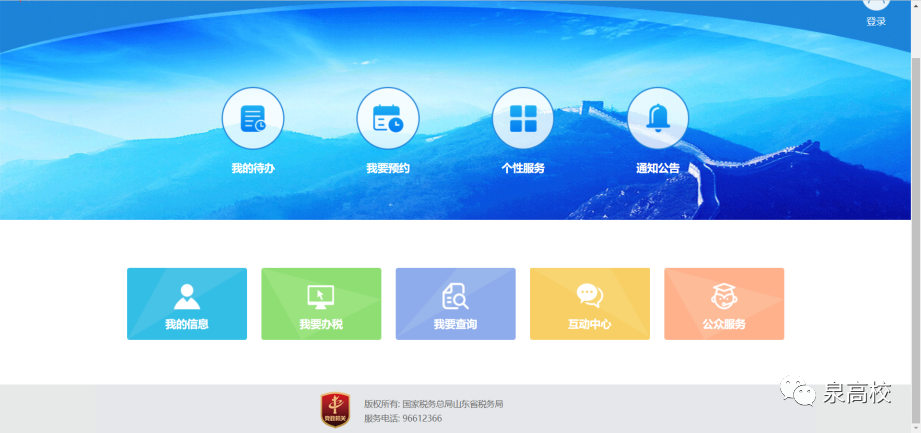Viewport: 921px width, 433px height.
Task: Click the chat bubble icon on 互动中心 tile
Action: click(x=589, y=295)
